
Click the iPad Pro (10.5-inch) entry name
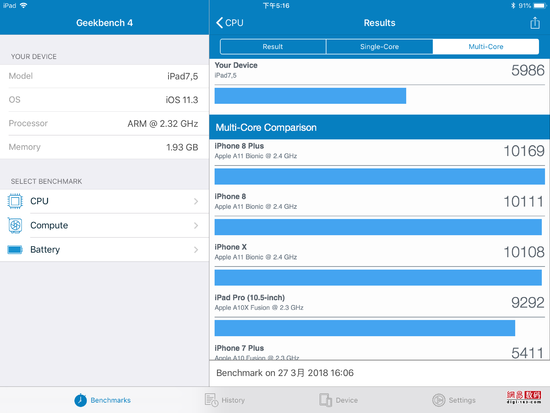(x=250, y=298)
